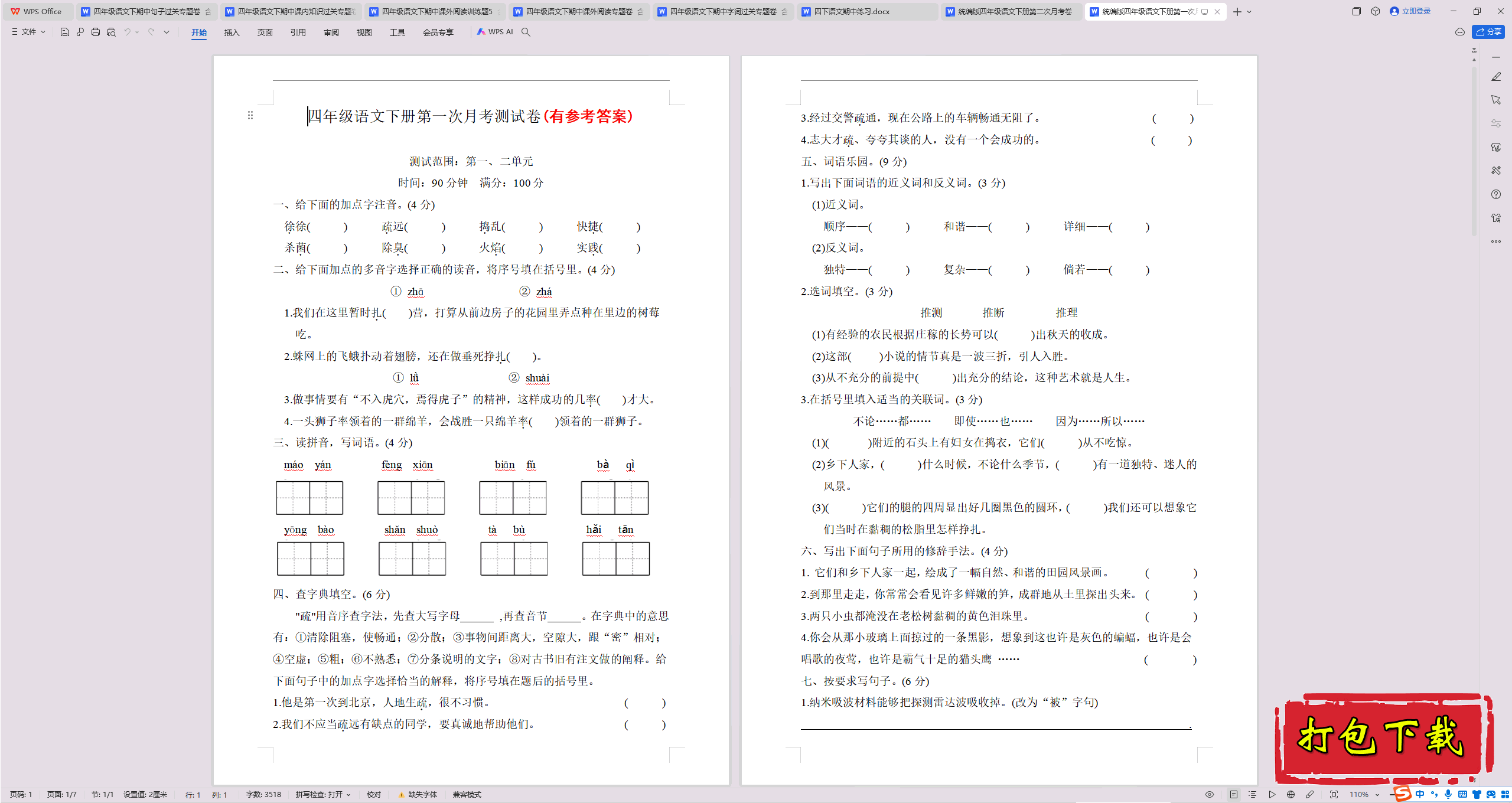Click the Redo arrow icon
1512x803 pixels.
click(151, 32)
